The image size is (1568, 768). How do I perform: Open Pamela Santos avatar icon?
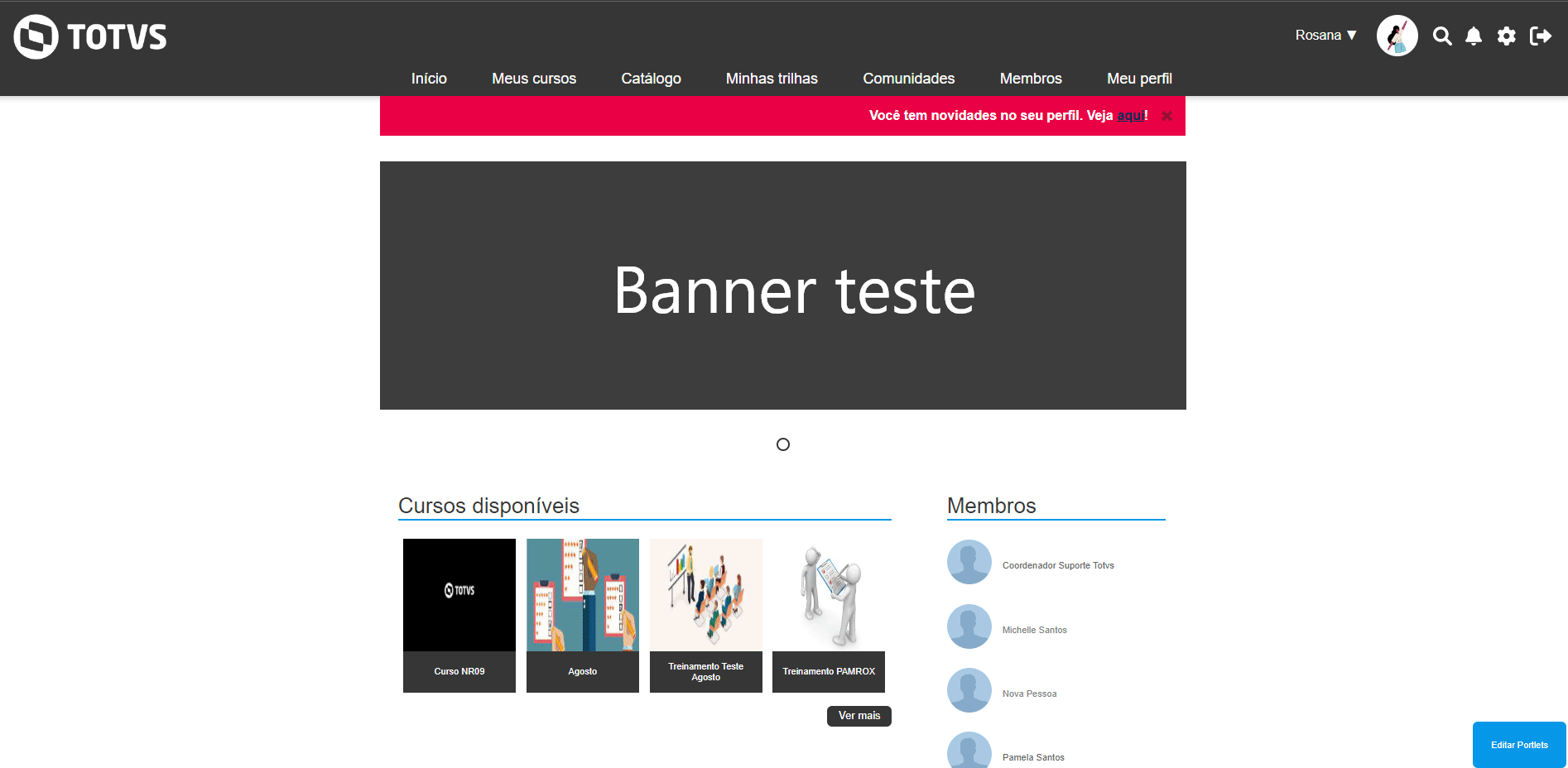click(x=969, y=751)
